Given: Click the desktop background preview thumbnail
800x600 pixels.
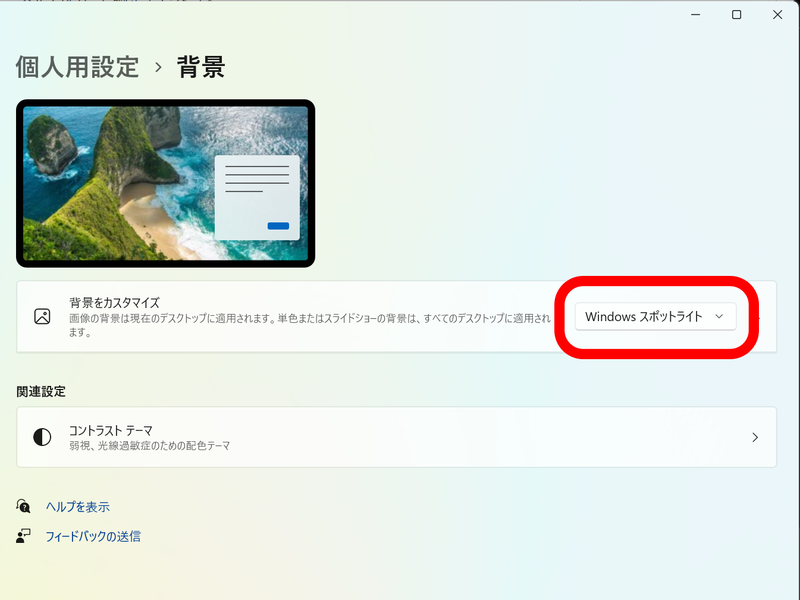Looking at the screenshot, I should point(165,182).
